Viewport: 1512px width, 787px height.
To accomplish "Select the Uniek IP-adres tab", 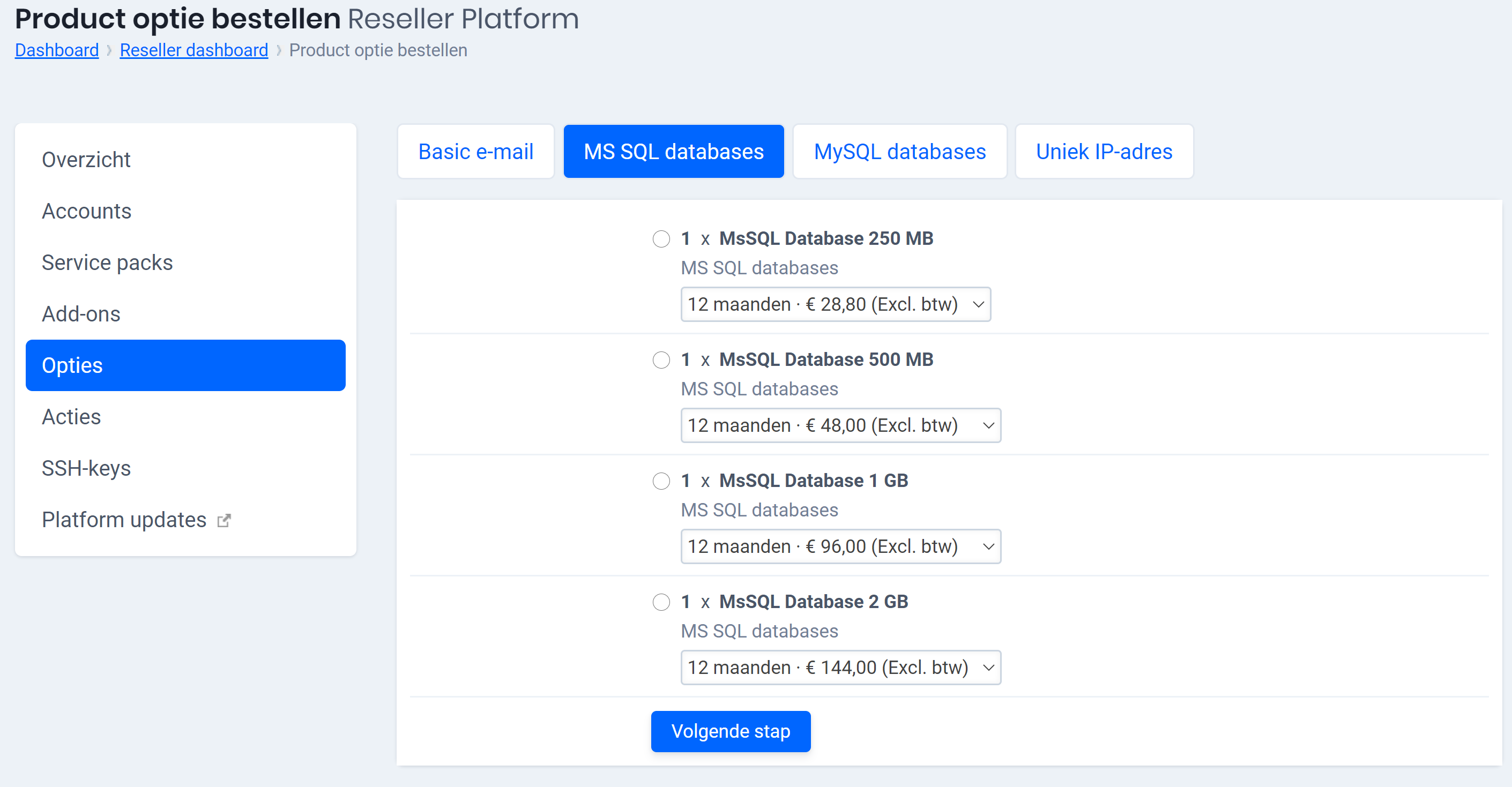I will tap(1104, 152).
